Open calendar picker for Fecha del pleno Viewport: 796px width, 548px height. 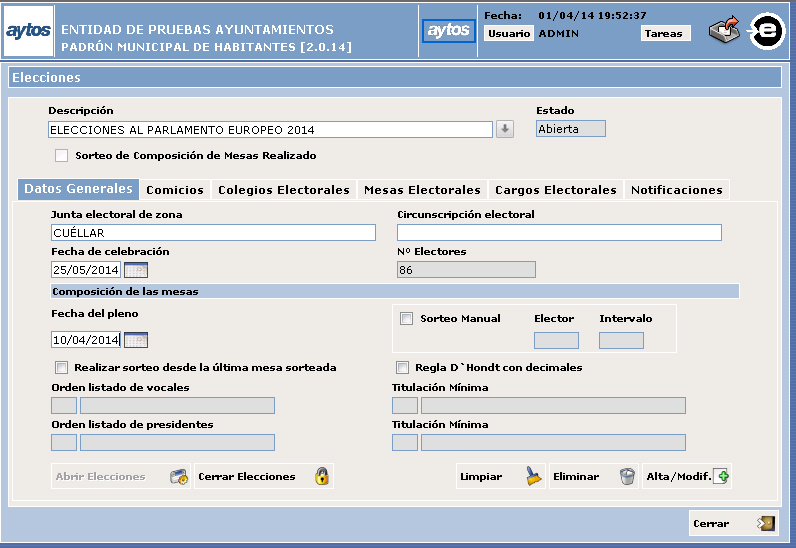[135, 340]
